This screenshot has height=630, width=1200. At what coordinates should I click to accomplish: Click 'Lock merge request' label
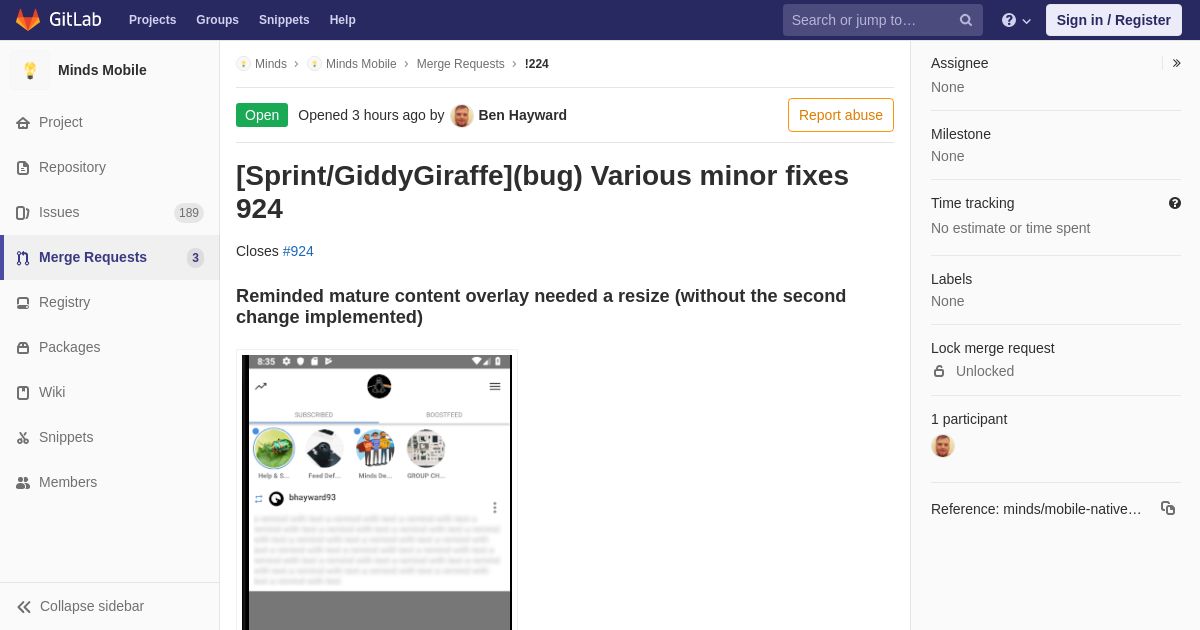[x=993, y=348]
